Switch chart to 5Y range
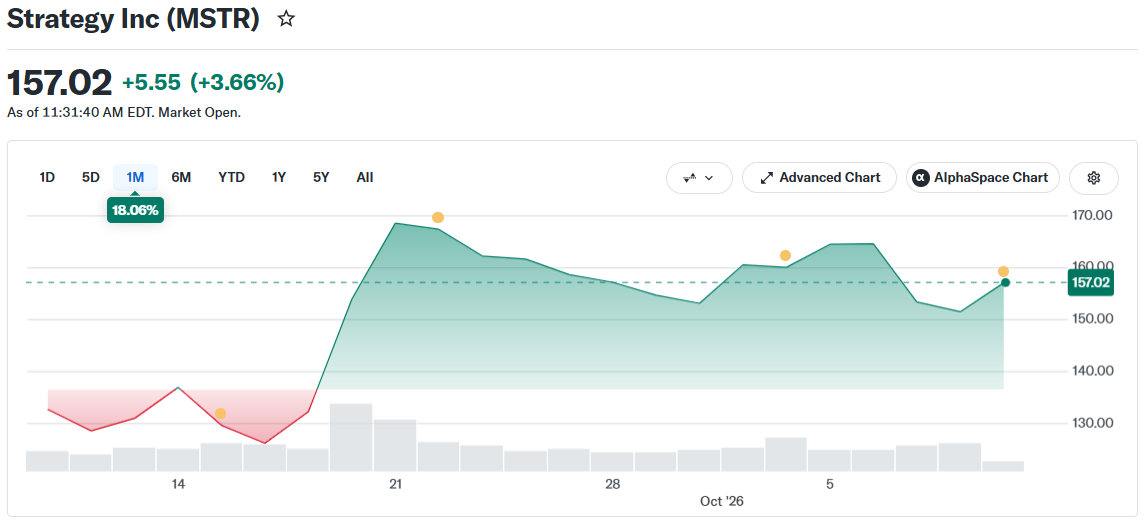Screen dimensions: 1146x520 tap(321, 178)
